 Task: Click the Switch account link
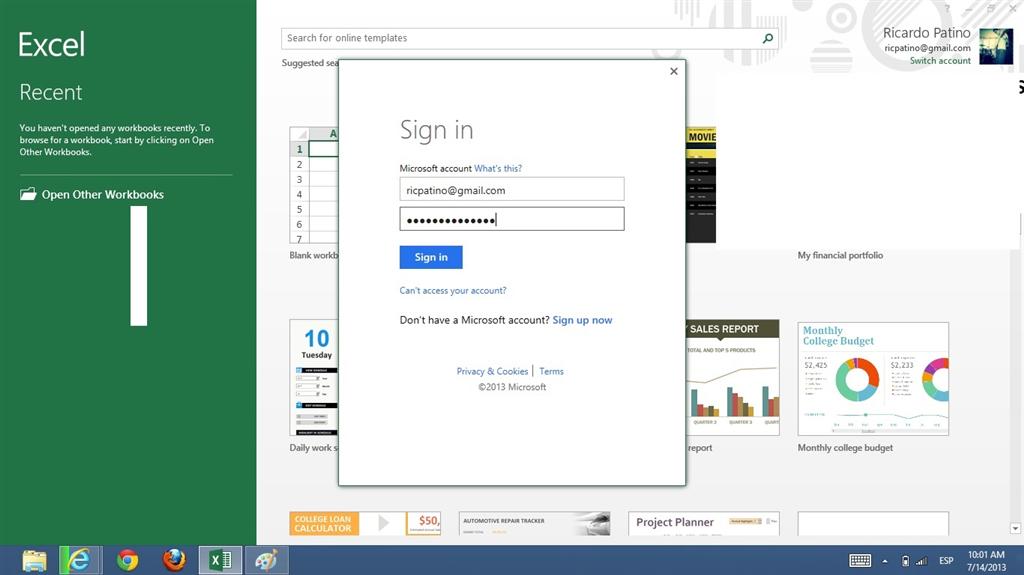940,61
